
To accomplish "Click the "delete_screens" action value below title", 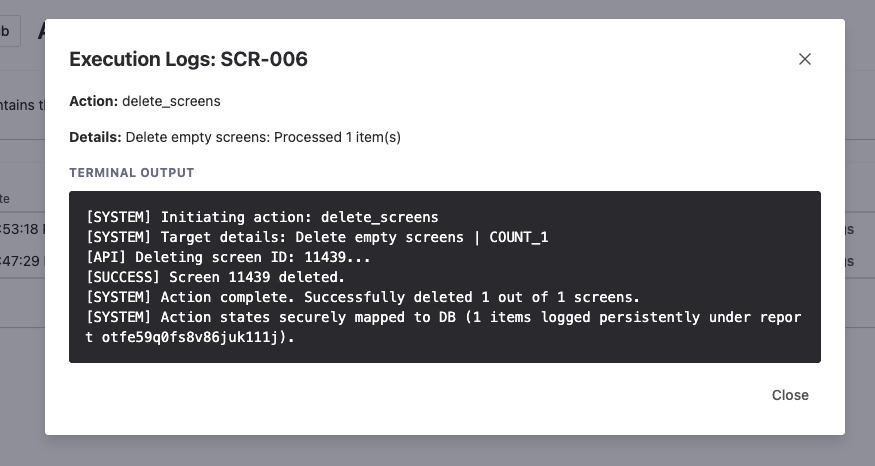I will [171, 101].
